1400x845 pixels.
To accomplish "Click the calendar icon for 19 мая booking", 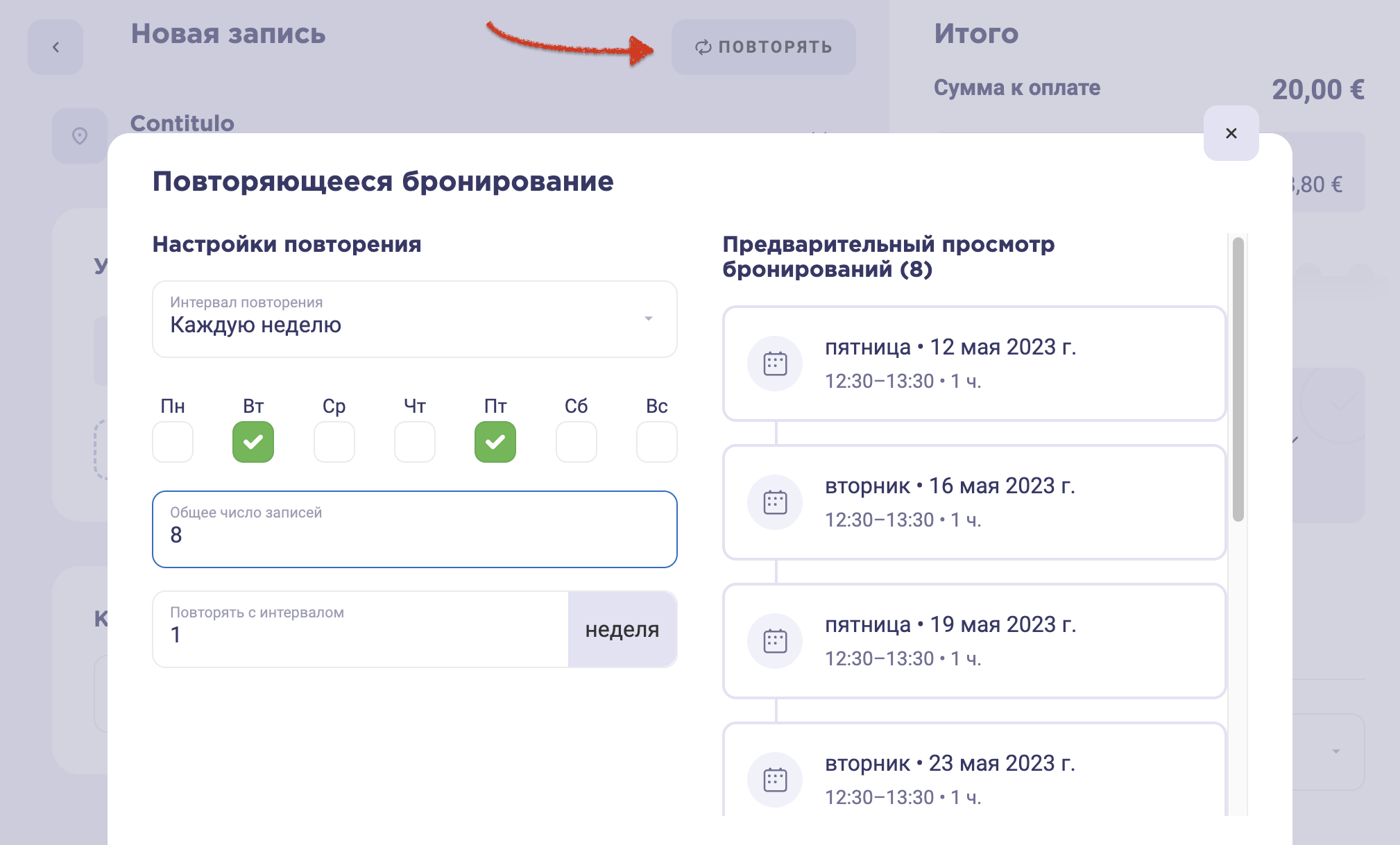I will coord(775,641).
